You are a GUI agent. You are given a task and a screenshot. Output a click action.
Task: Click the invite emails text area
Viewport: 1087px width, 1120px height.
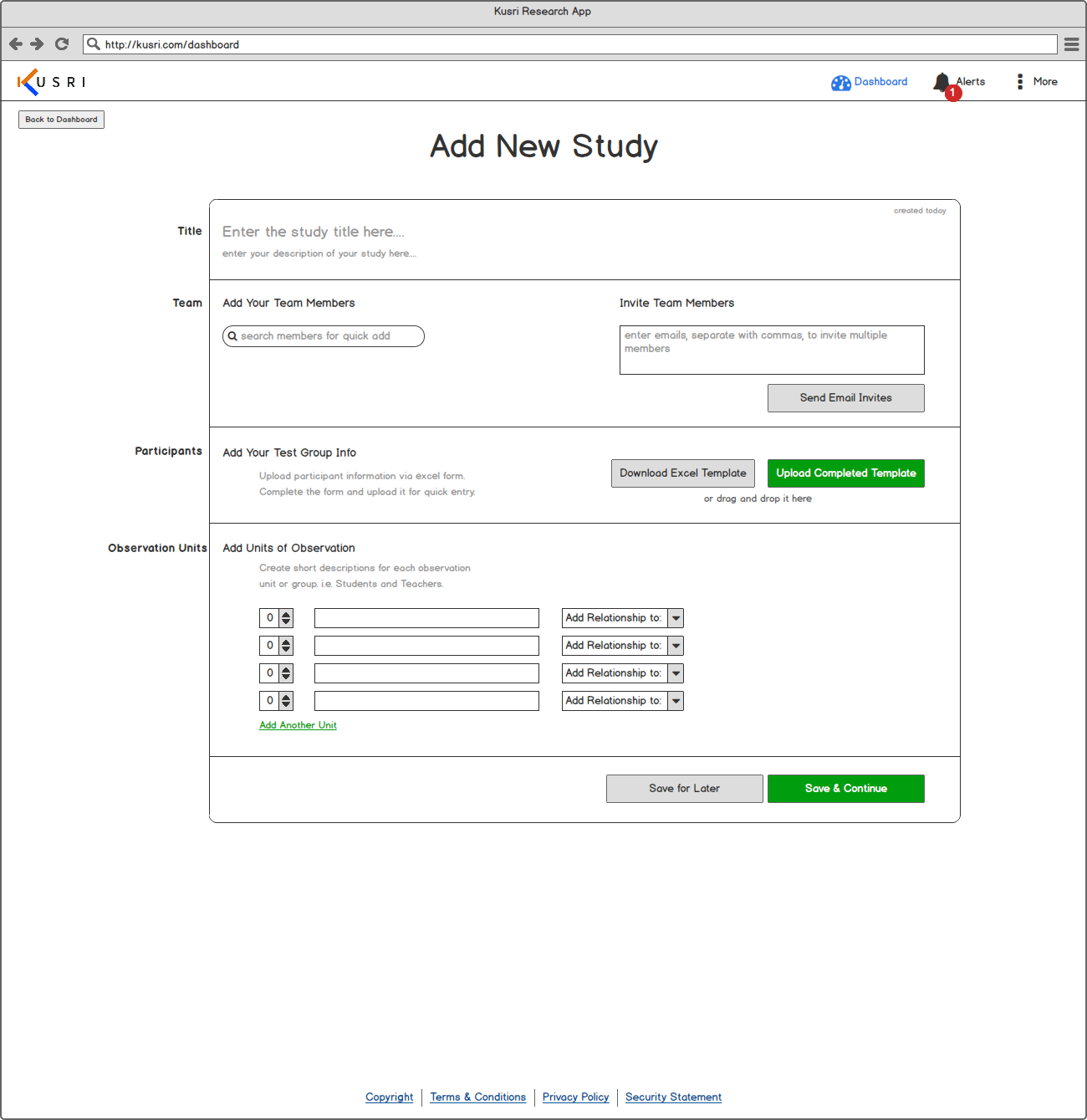tap(772, 350)
